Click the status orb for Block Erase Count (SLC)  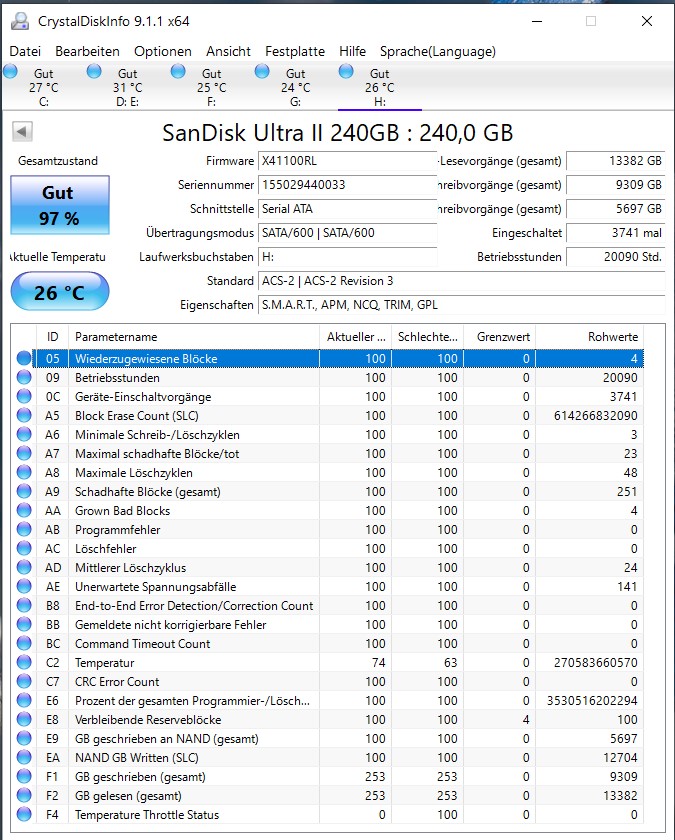pyautogui.click(x=24, y=416)
